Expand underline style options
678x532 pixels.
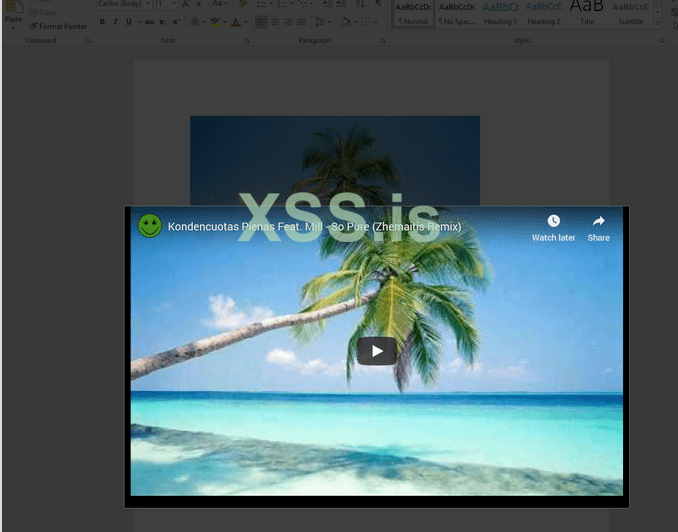coord(139,22)
